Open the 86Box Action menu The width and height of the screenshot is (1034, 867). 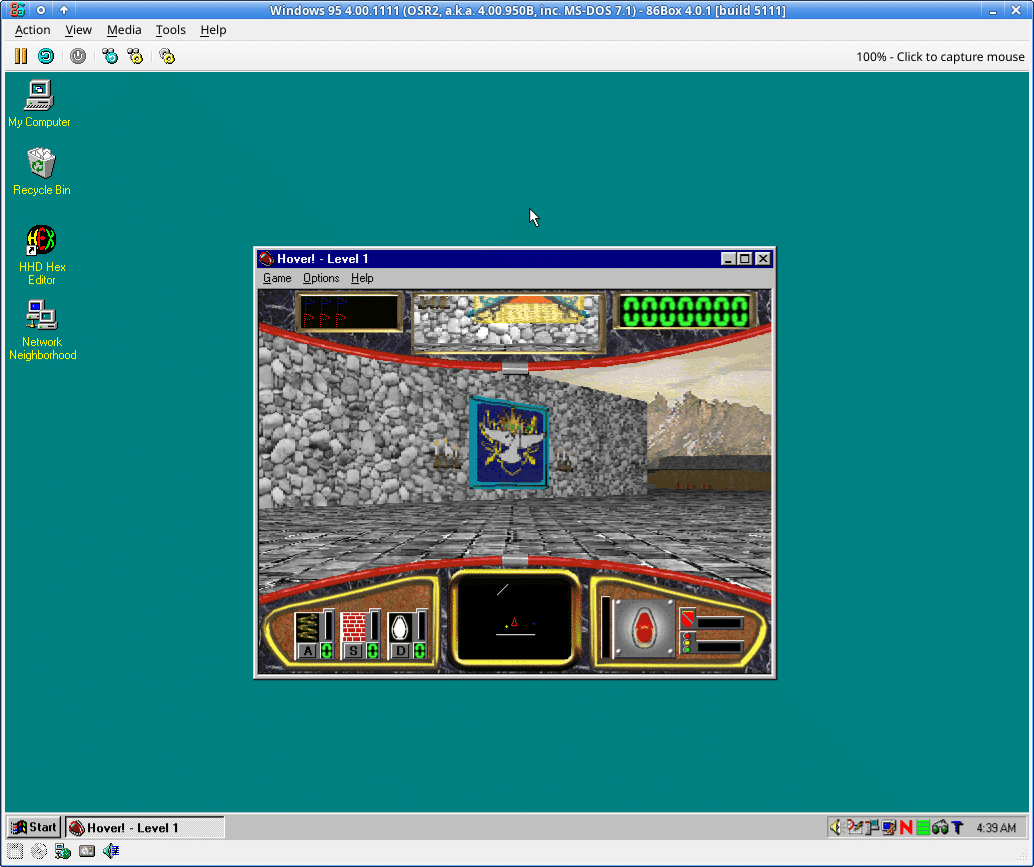[32, 30]
